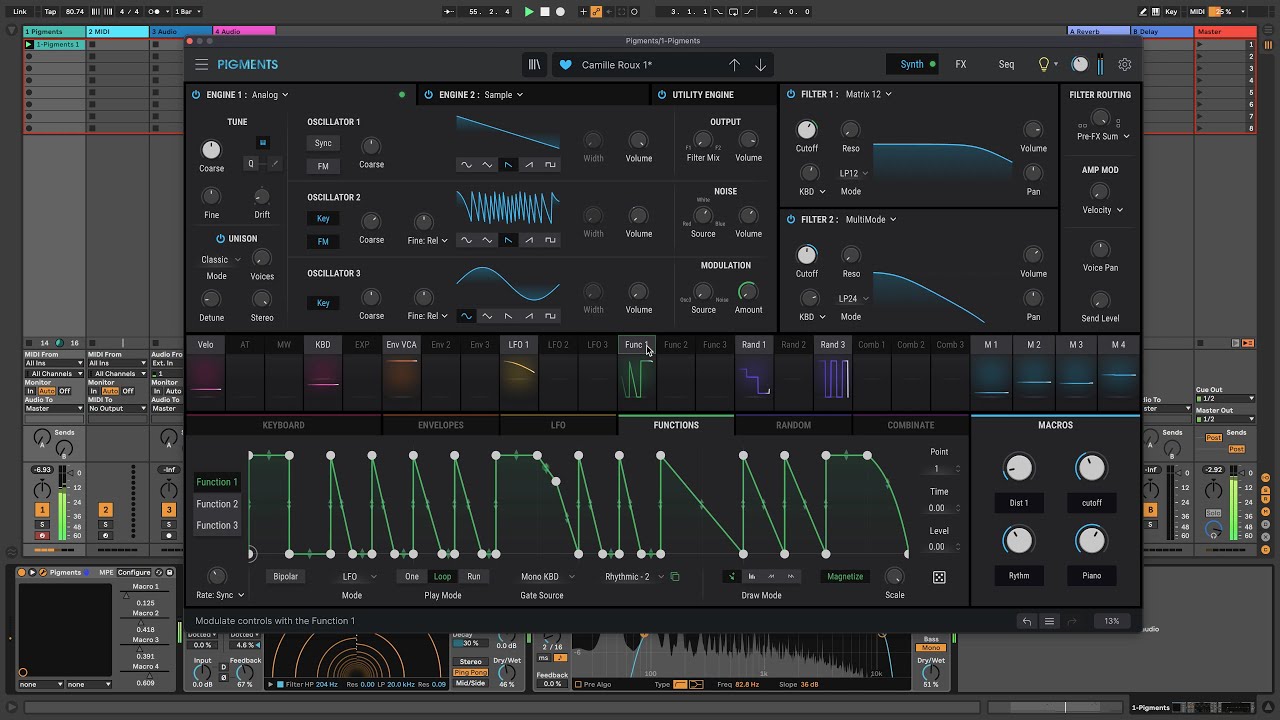Toggle Engine 1 power button
The height and width of the screenshot is (720, 1280).
[x=196, y=95]
